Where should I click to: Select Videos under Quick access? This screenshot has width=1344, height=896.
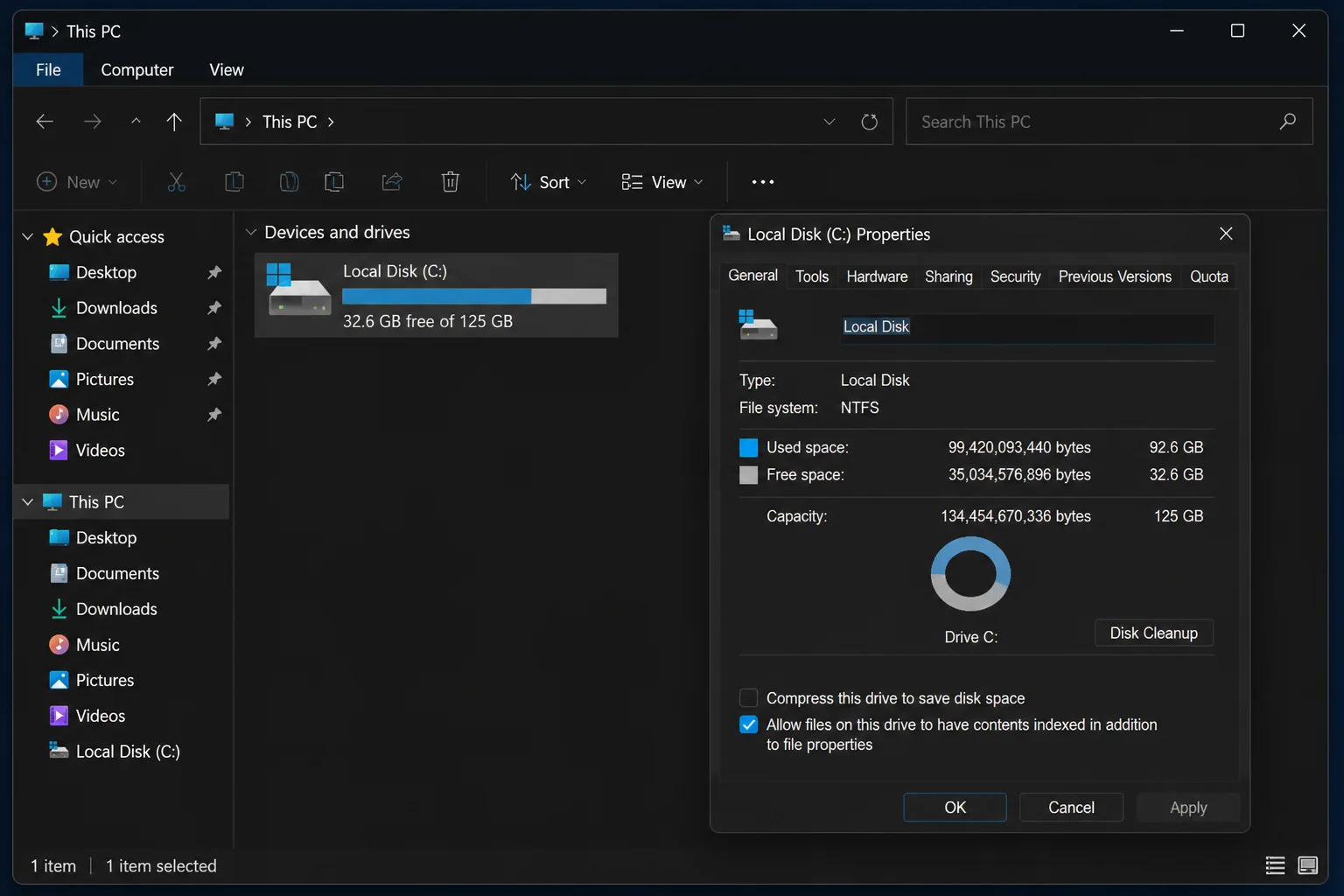121,451
